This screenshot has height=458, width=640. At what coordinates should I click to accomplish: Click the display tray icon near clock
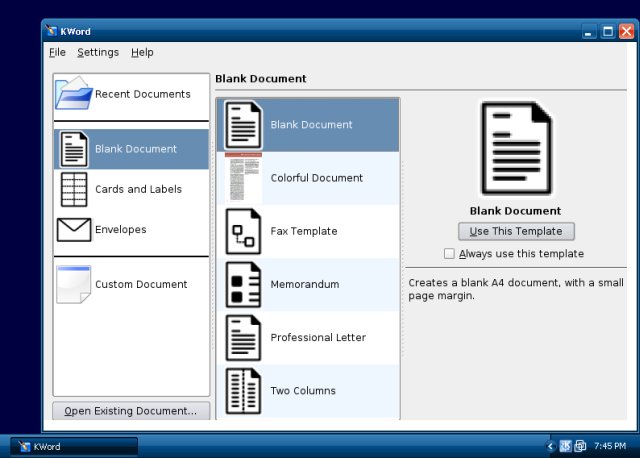coord(580,446)
